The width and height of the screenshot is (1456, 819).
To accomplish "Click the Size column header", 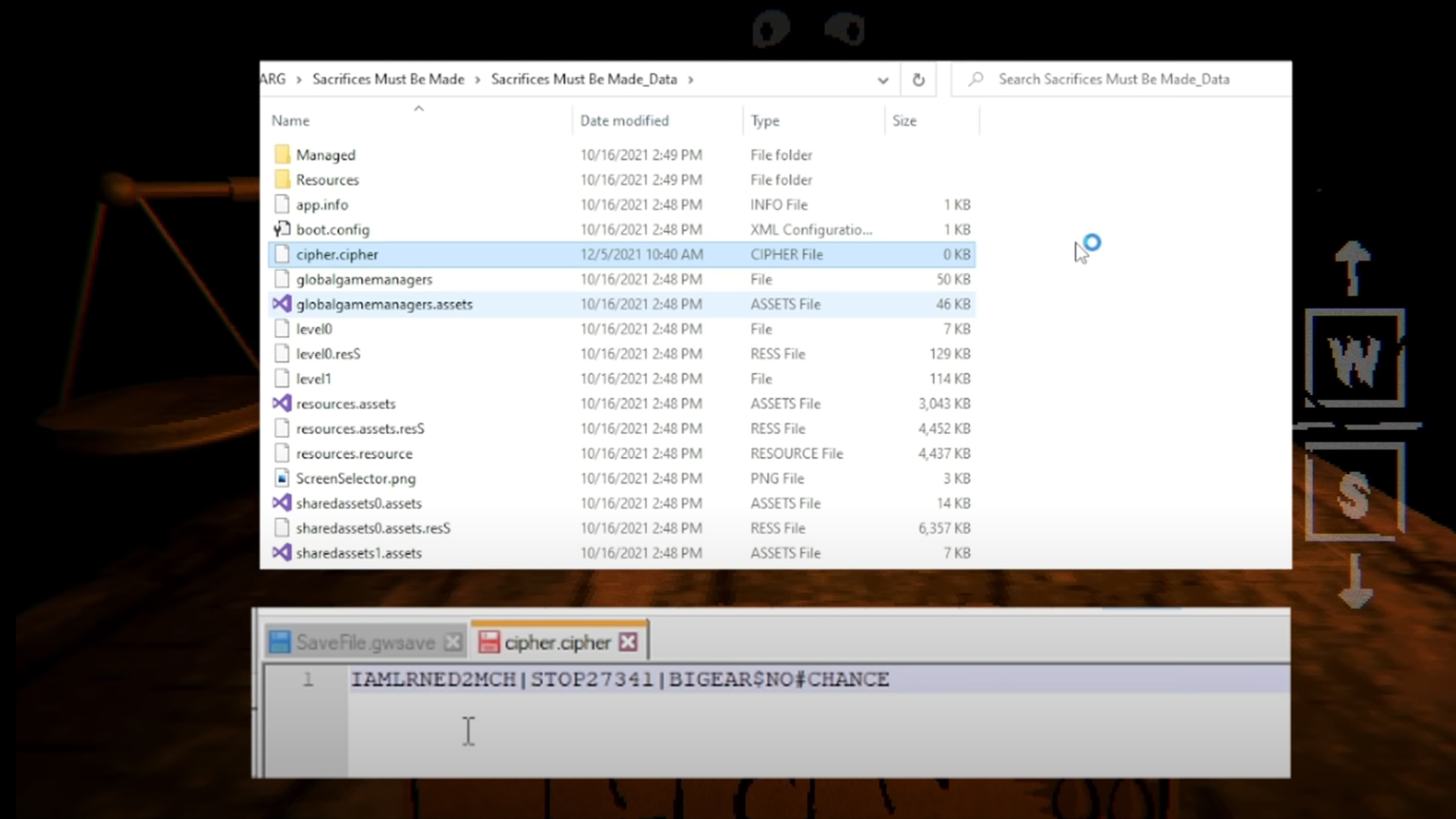I will point(904,121).
